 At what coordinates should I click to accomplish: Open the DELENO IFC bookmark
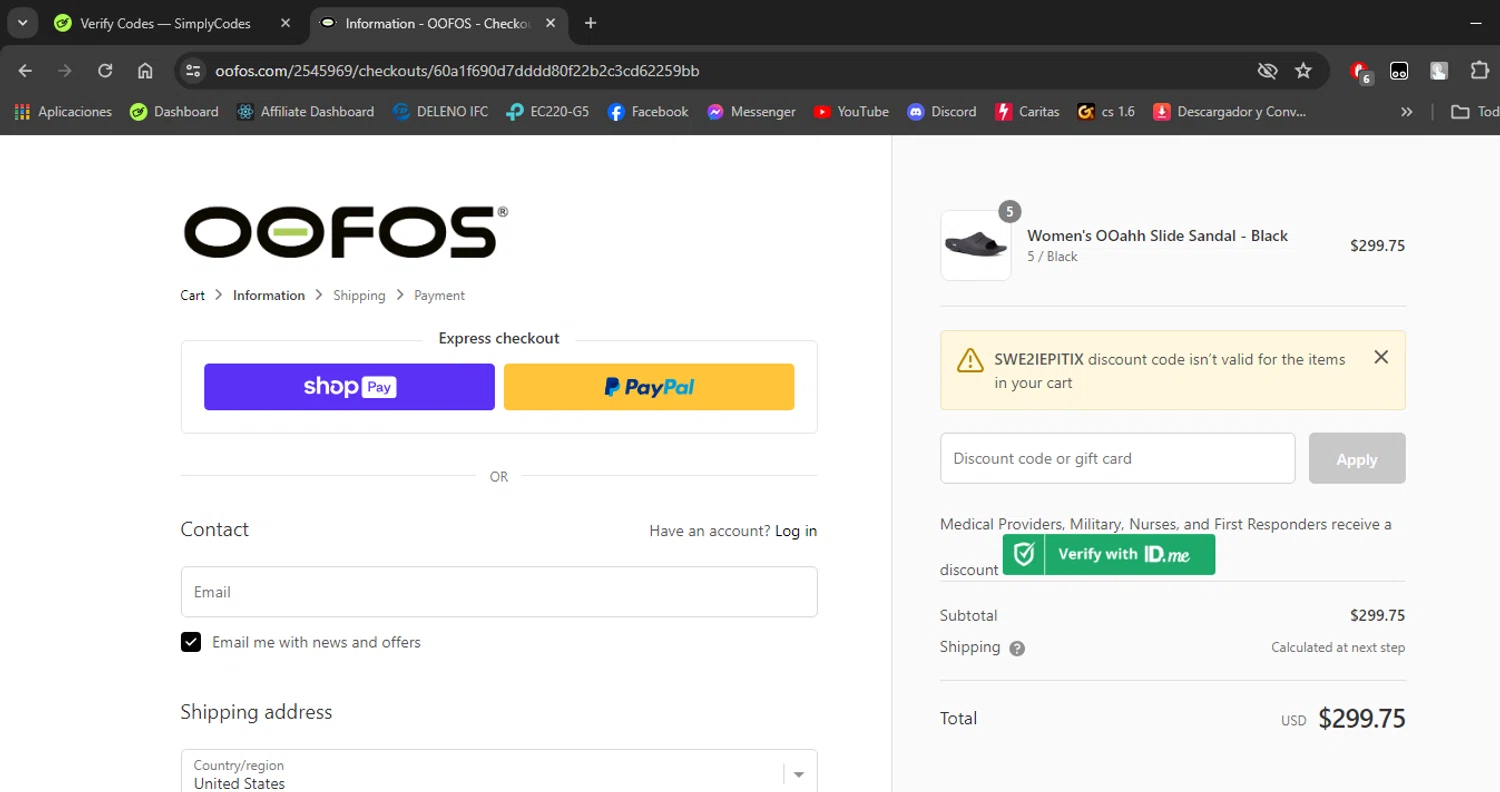(440, 112)
